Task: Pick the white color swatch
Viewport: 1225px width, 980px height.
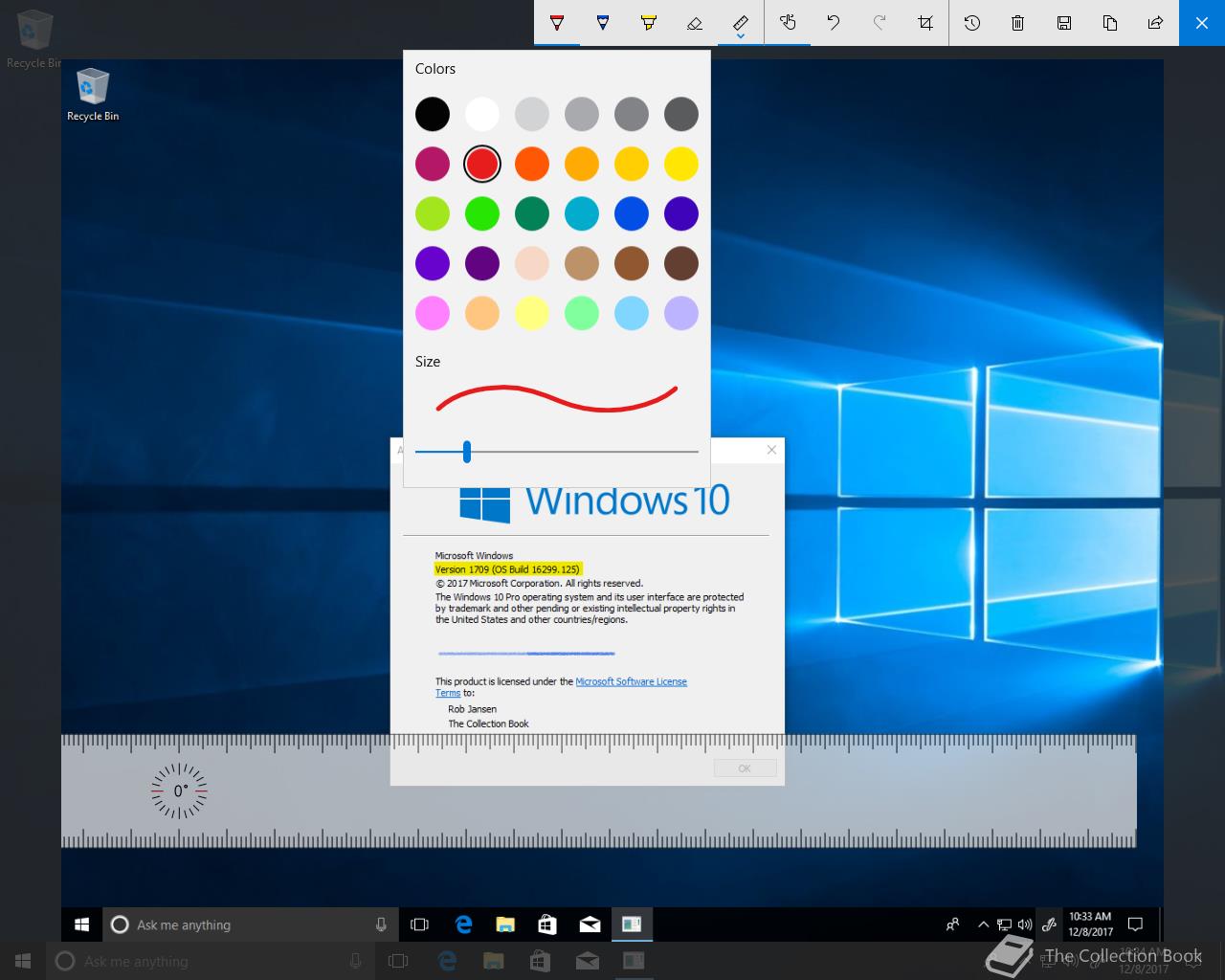Action: click(x=482, y=114)
